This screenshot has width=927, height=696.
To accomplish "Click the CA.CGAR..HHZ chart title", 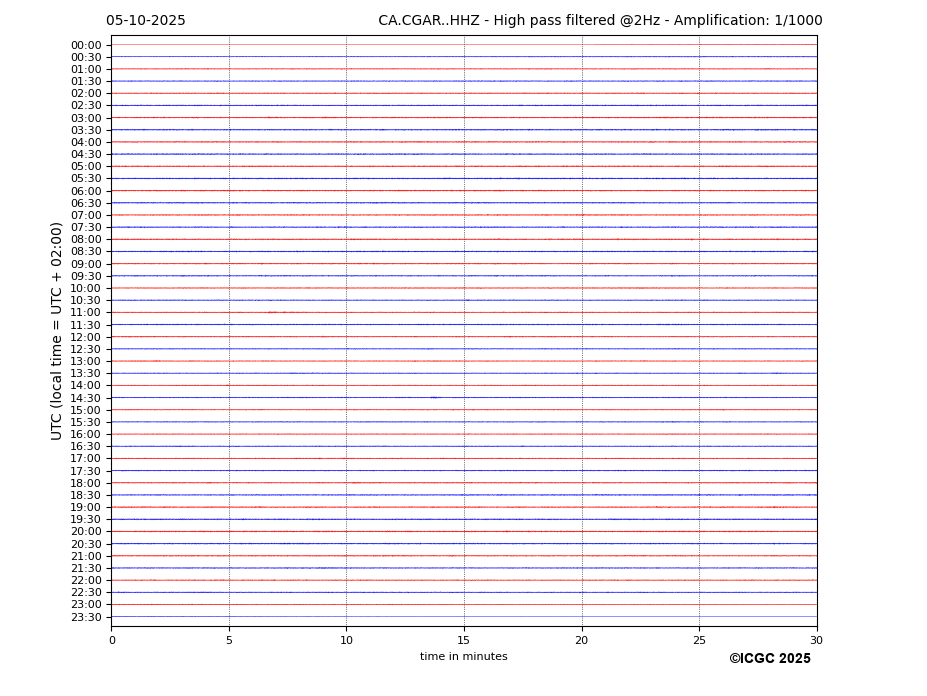I will [x=600, y=21].
